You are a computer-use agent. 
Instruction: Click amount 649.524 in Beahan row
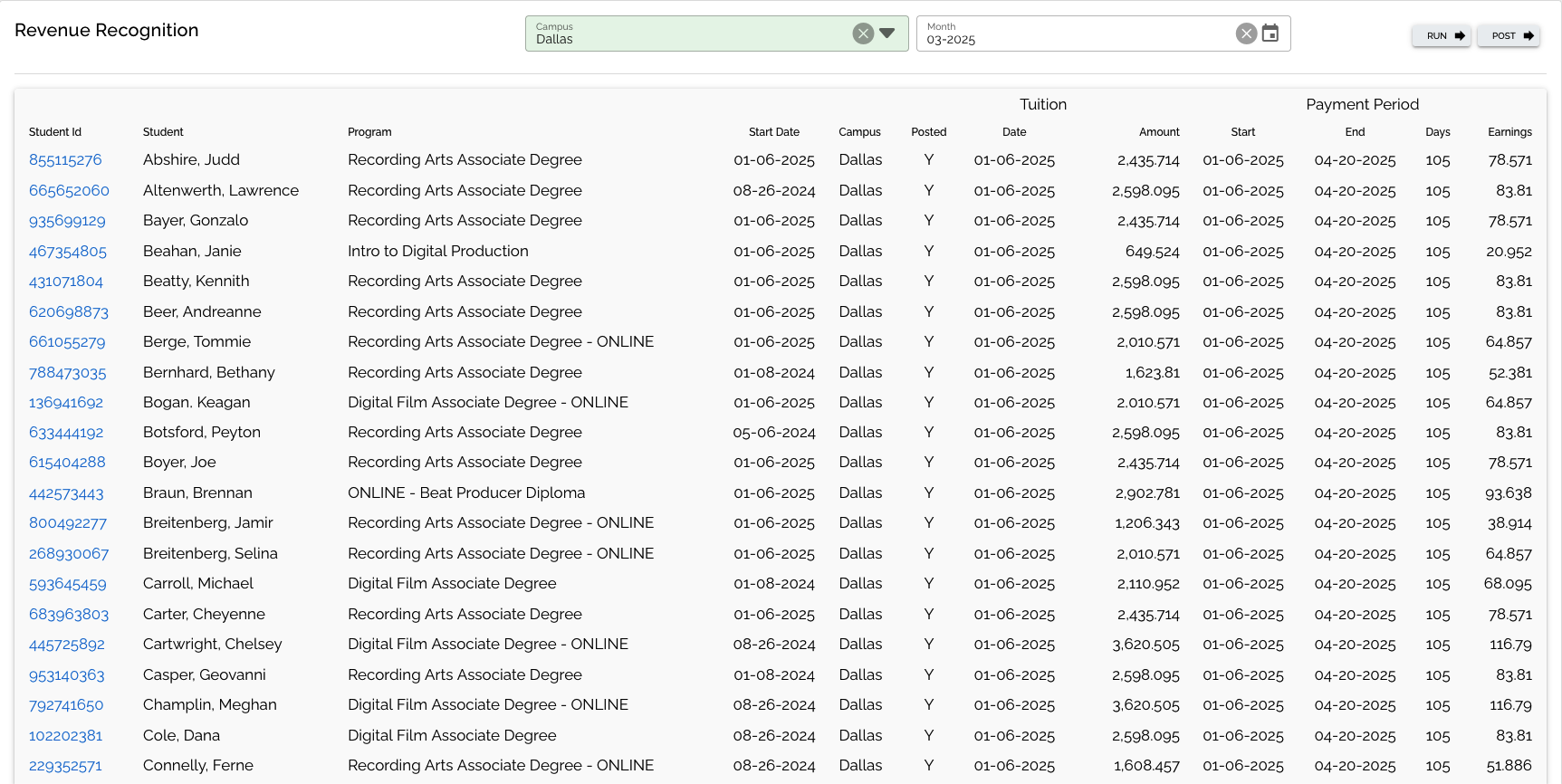(1153, 252)
